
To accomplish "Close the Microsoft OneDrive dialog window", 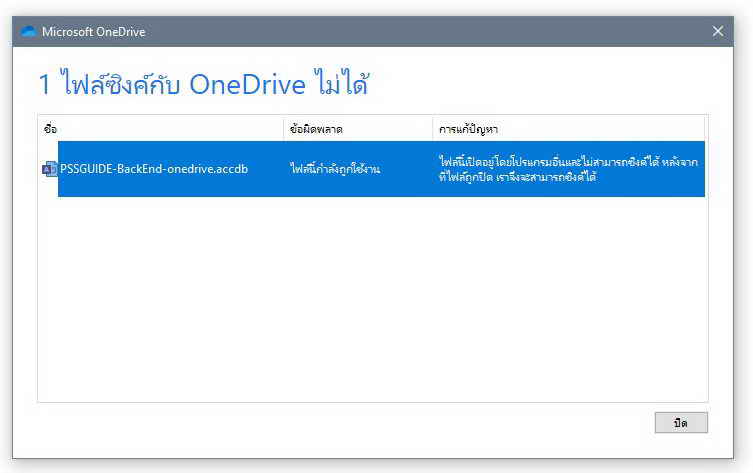I will tap(718, 31).
